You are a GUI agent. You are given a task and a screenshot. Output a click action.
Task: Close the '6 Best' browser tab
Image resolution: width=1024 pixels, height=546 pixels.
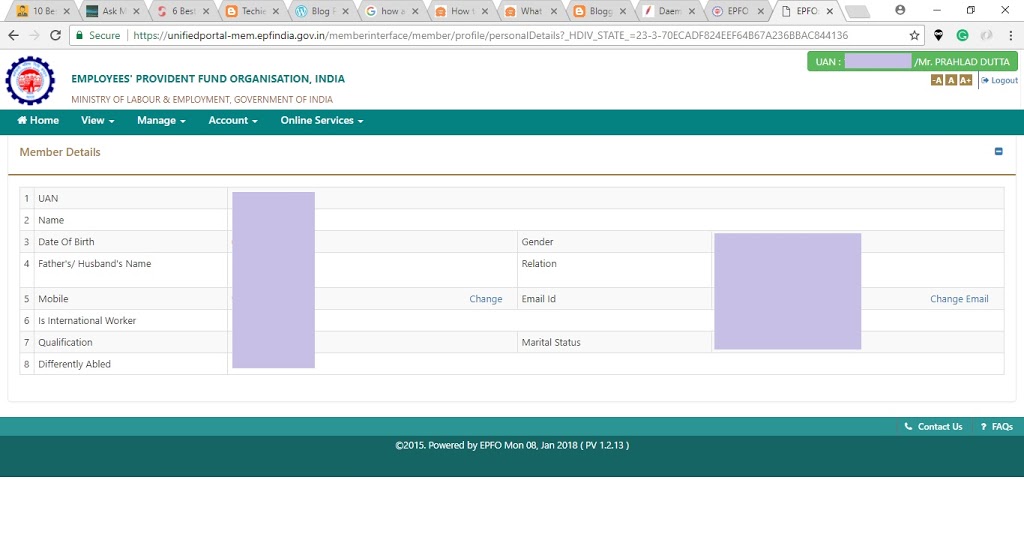click(x=206, y=11)
